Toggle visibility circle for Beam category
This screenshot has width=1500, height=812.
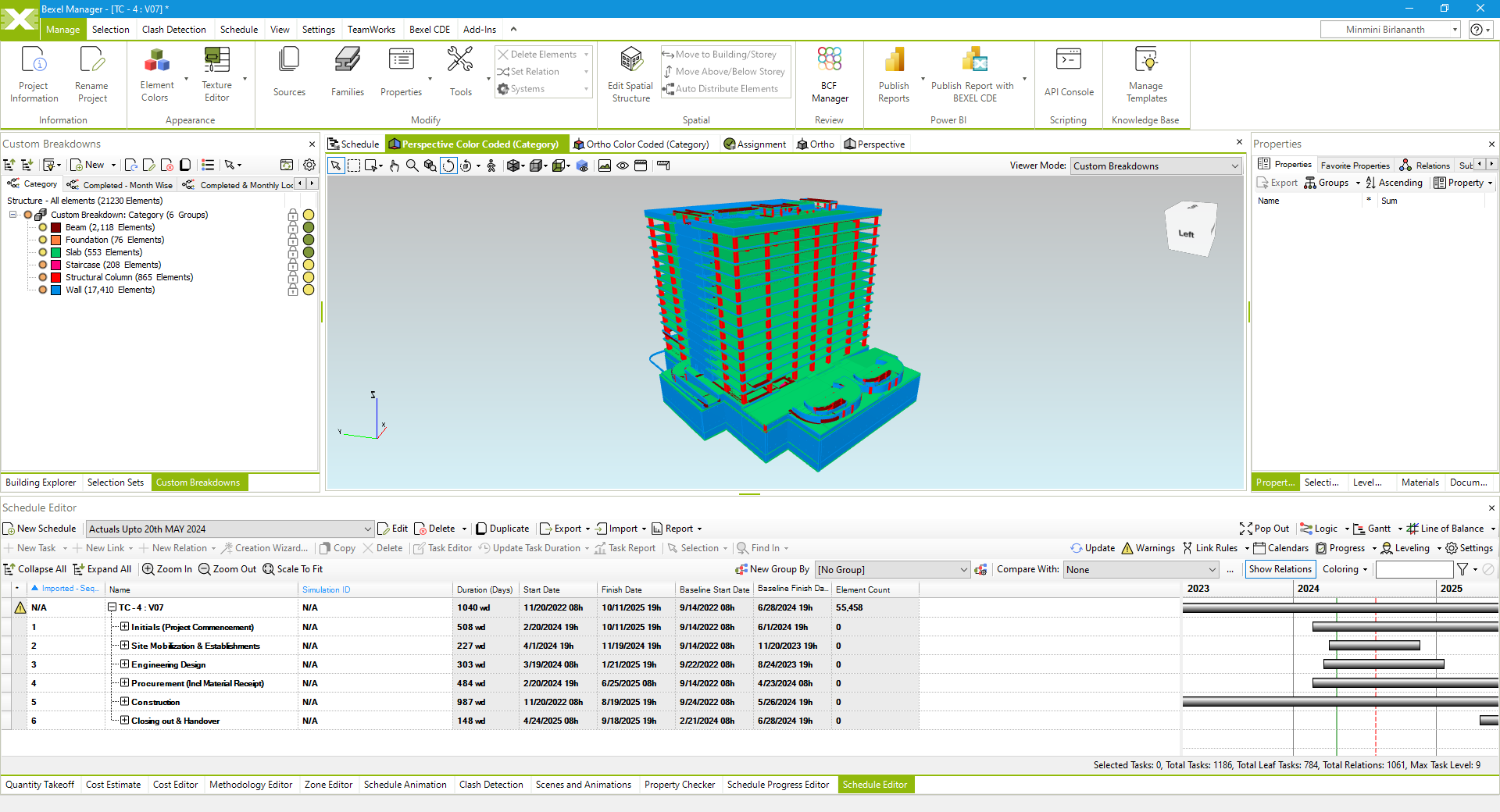click(309, 228)
